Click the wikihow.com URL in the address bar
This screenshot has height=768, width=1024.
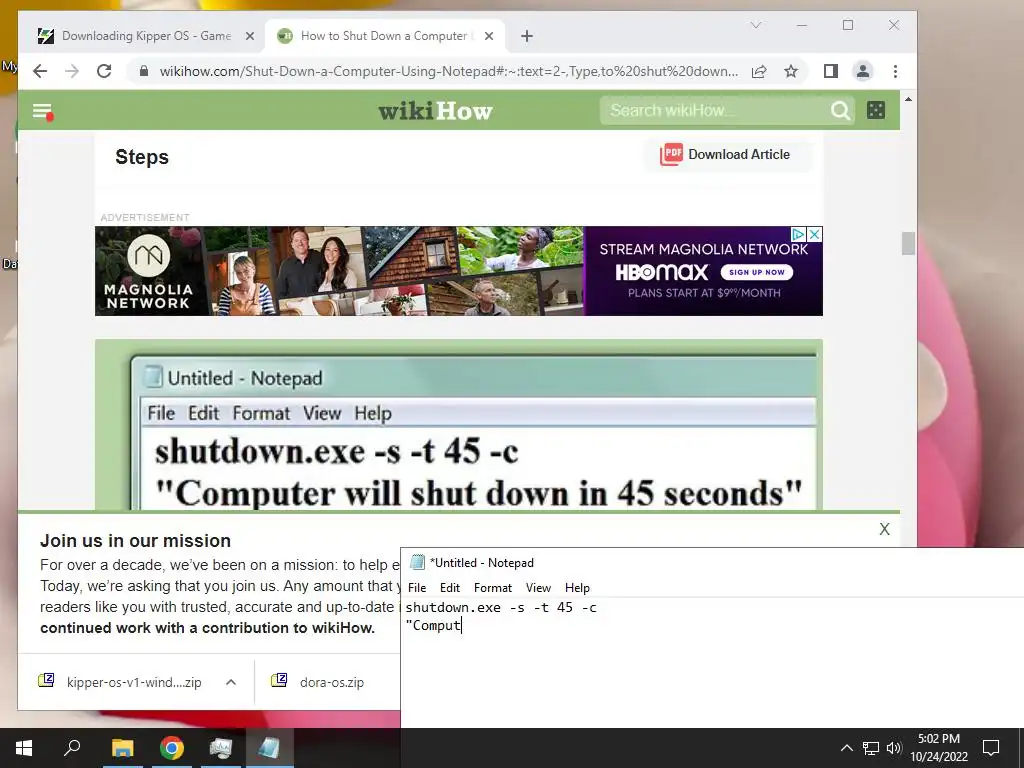coord(449,71)
